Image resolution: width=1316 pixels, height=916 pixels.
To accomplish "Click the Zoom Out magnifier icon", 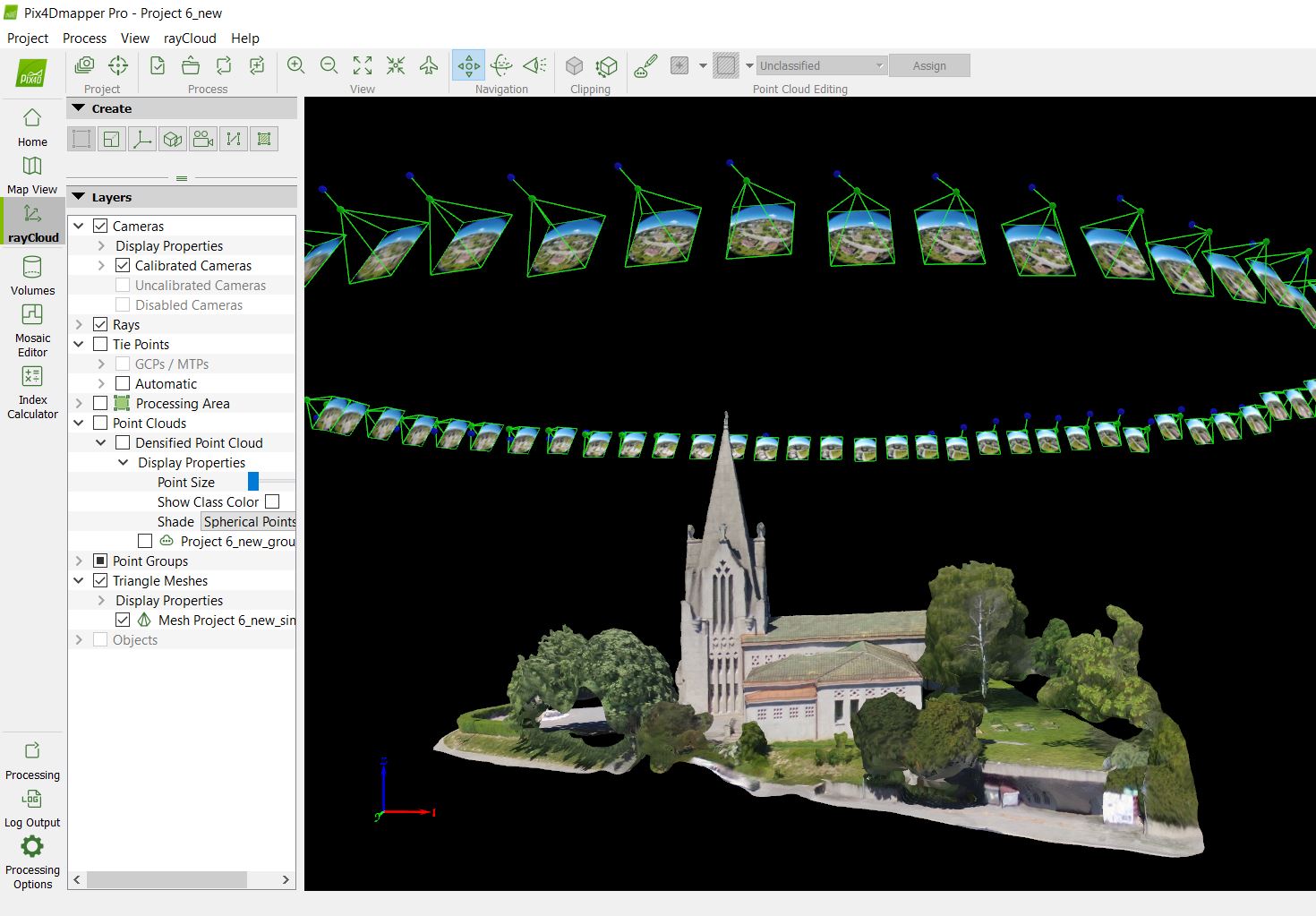I will tap(329, 65).
